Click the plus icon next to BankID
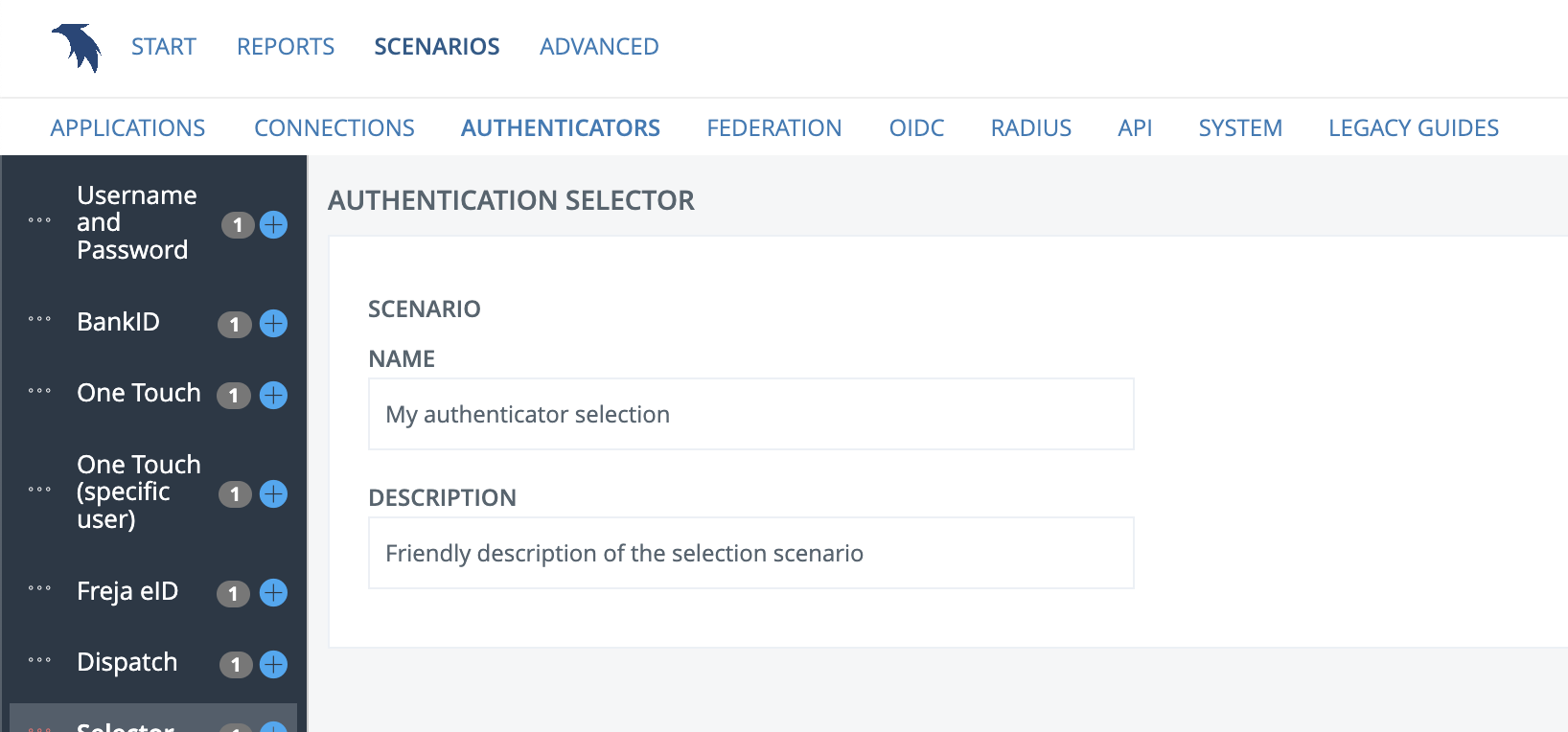Screen dimensions: 1568x732 pos(273,324)
